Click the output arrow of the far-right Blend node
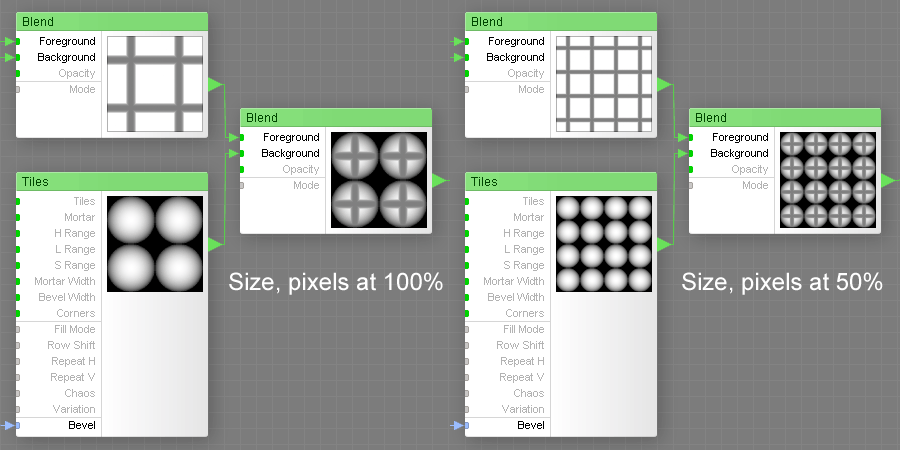Image resolution: width=900 pixels, height=450 pixels. (888, 180)
